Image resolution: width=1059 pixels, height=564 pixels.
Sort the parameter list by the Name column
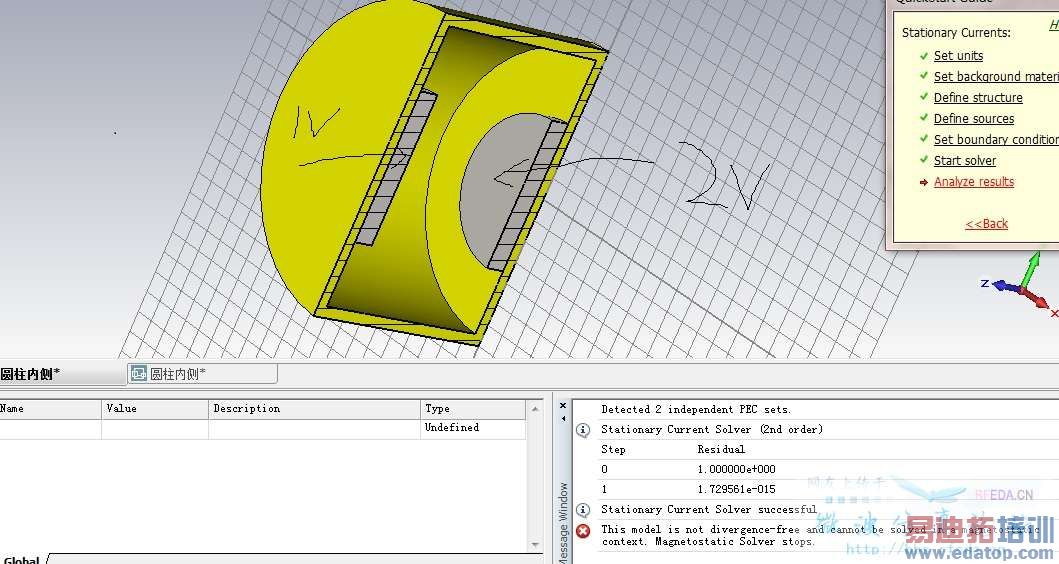tap(51, 409)
